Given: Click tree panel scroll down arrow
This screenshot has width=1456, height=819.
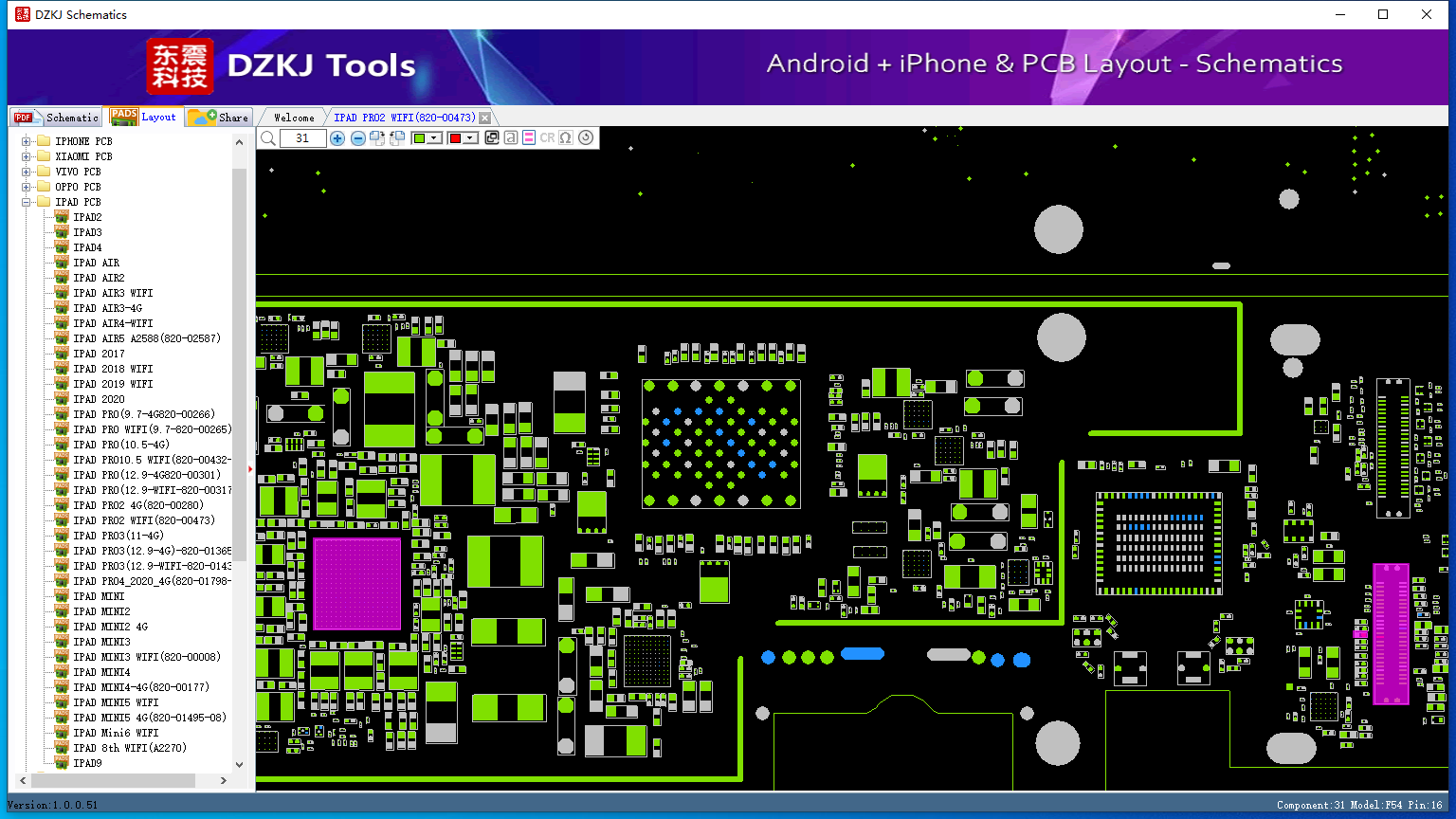Looking at the screenshot, I should coord(239,764).
